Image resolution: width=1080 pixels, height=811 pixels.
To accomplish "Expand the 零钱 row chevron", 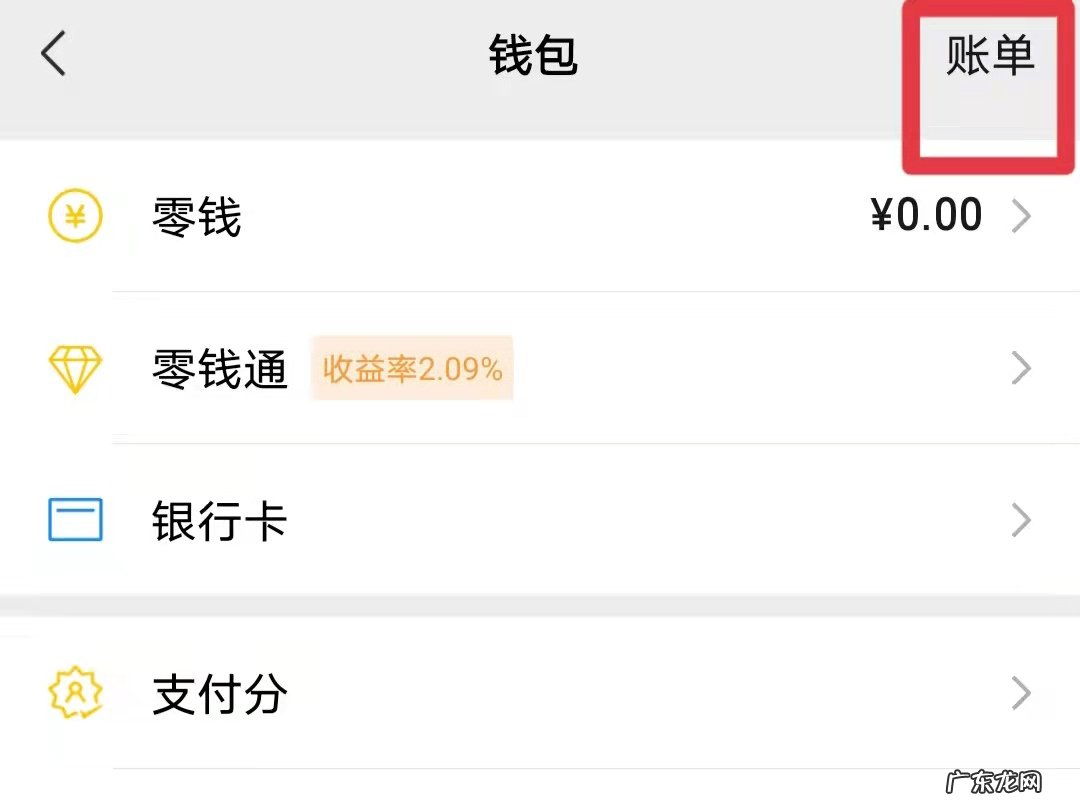I will 1023,216.
